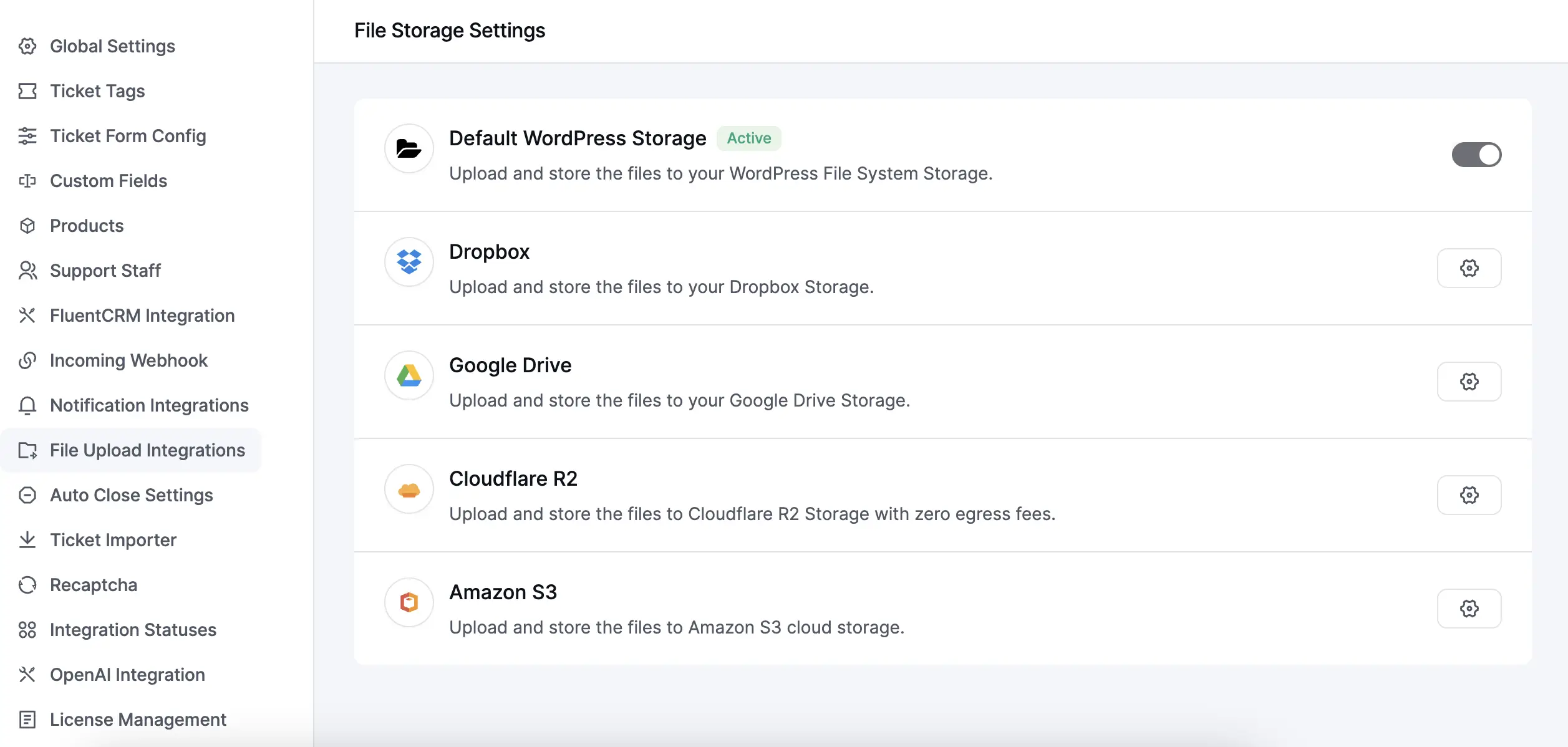Click the Active status badge
The height and width of the screenshot is (747, 1568).
748,138
